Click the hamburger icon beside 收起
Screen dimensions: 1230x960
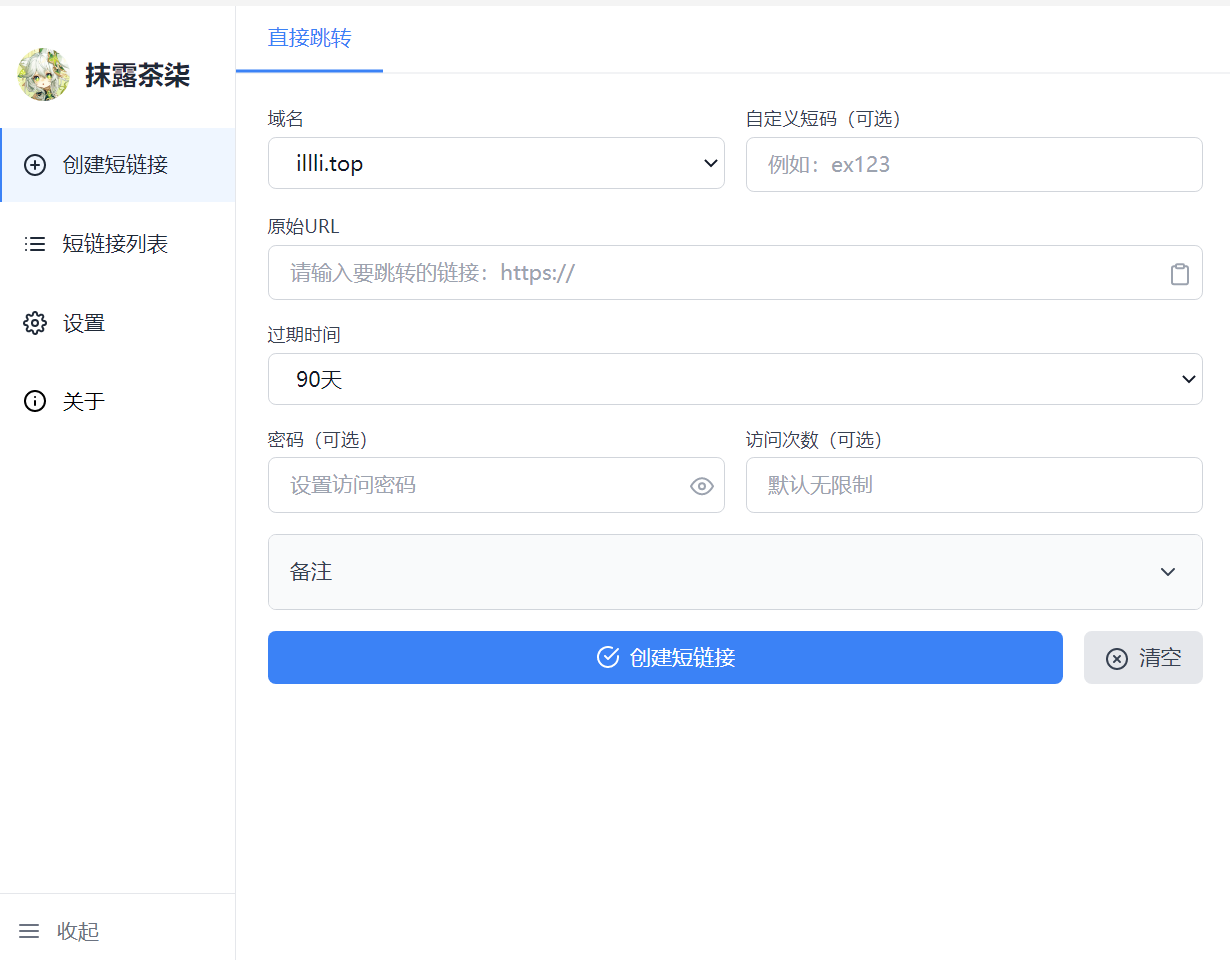click(29, 931)
